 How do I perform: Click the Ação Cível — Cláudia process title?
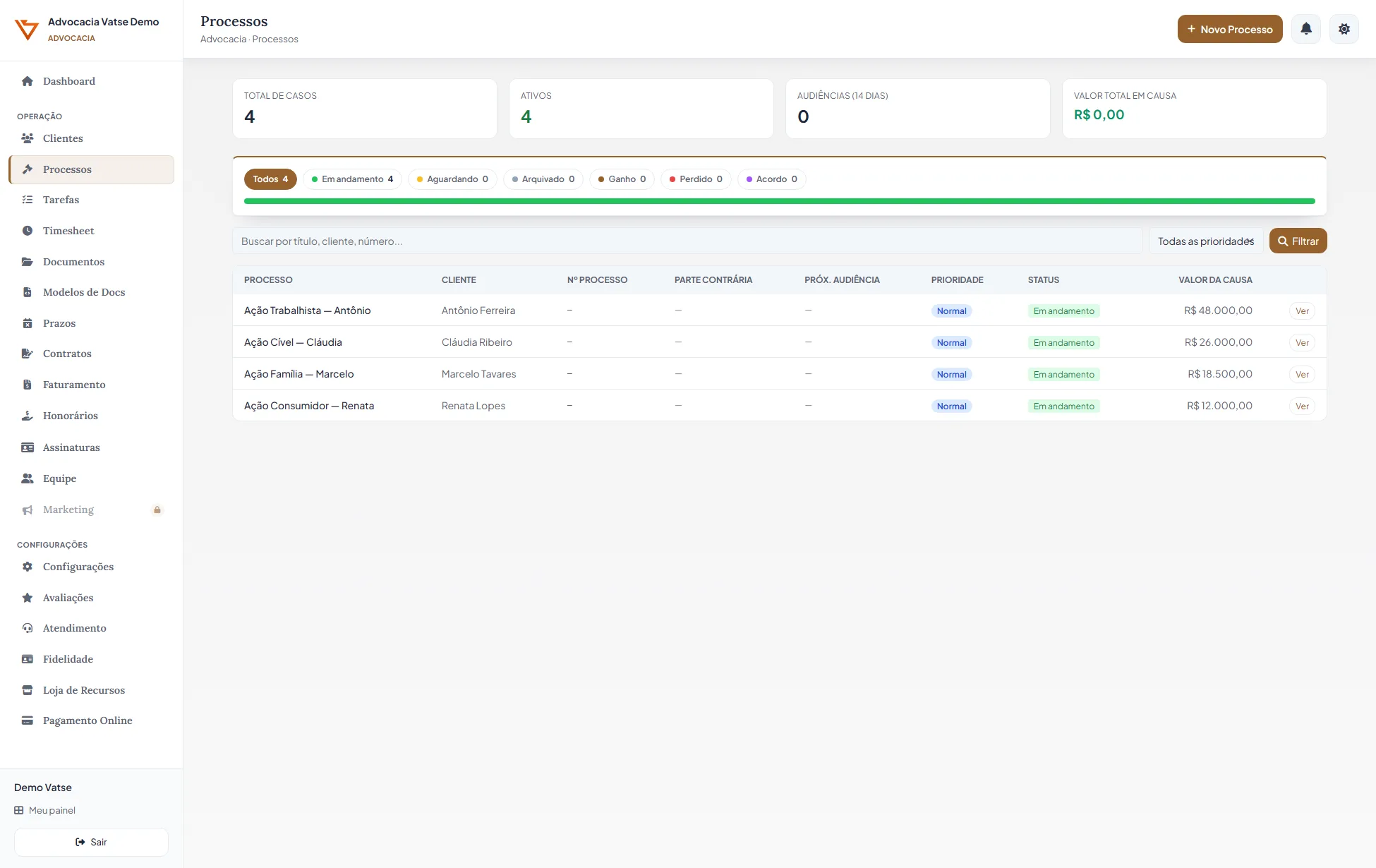tap(293, 342)
